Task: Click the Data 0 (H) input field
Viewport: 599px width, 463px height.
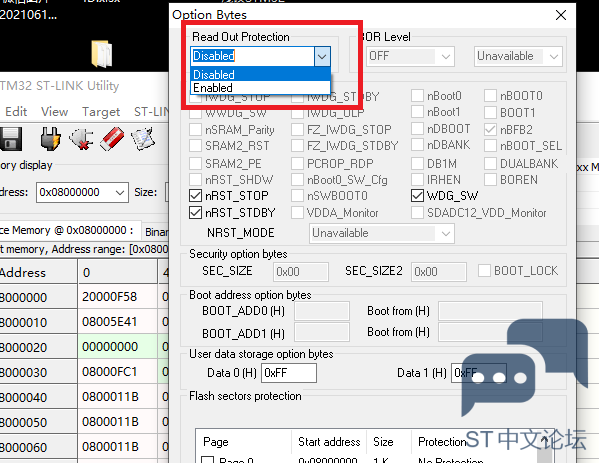Action: click(289, 373)
